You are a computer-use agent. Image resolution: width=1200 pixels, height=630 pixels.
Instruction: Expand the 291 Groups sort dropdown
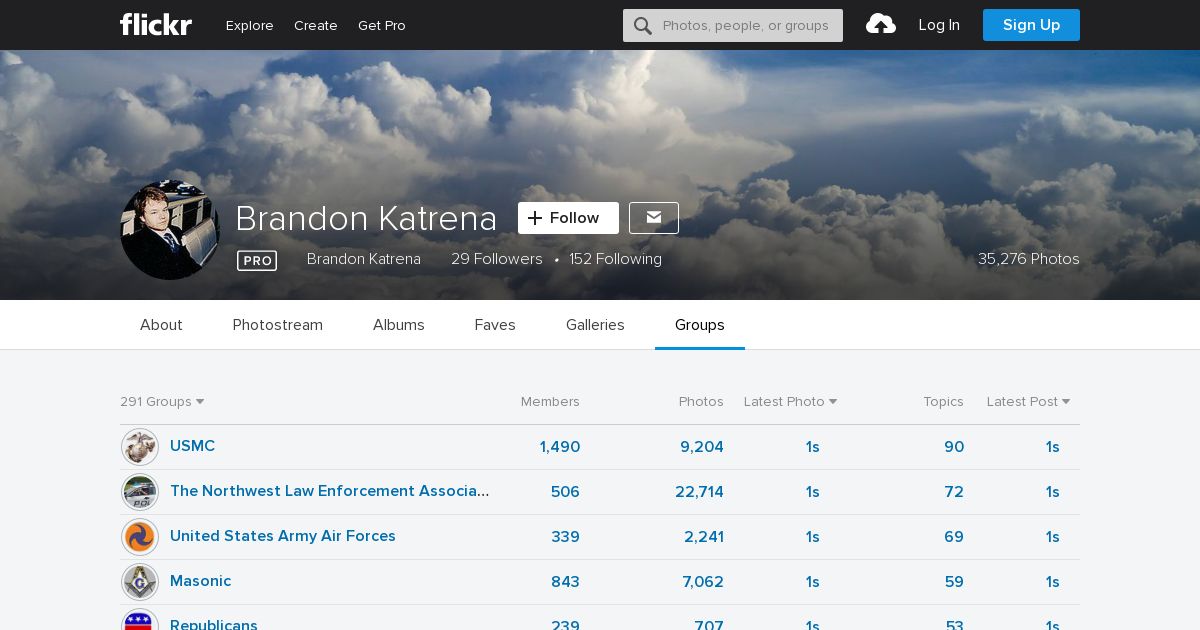click(x=162, y=402)
